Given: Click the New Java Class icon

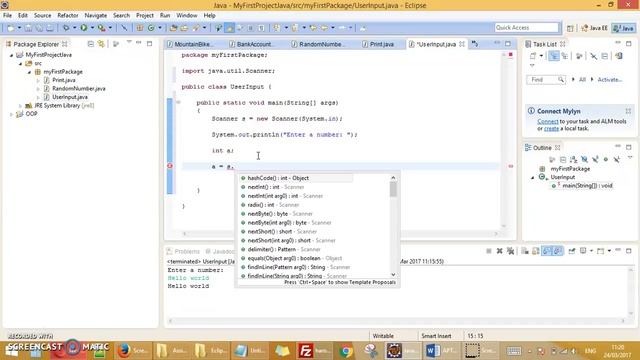Looking at the screenshot, I should (x=151, y=28).
